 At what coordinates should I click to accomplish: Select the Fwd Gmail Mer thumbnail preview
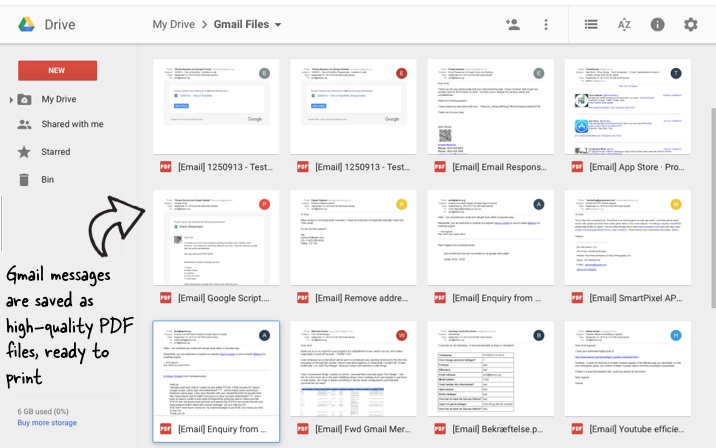353,369
